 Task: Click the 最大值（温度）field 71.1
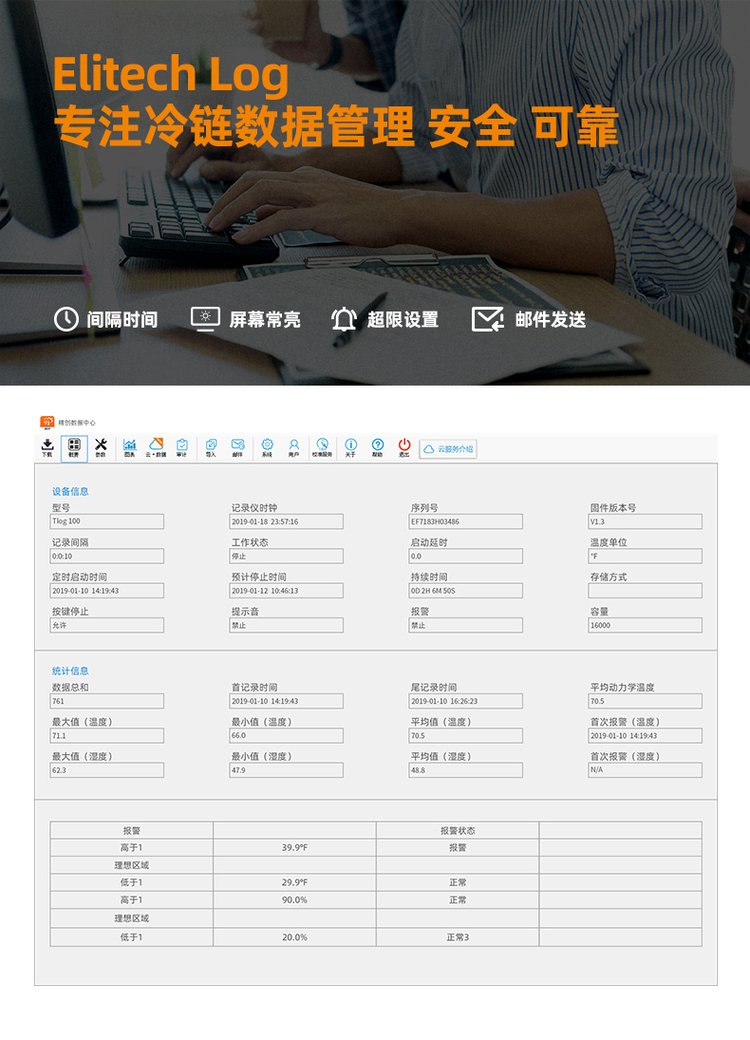tap(107, 736)
